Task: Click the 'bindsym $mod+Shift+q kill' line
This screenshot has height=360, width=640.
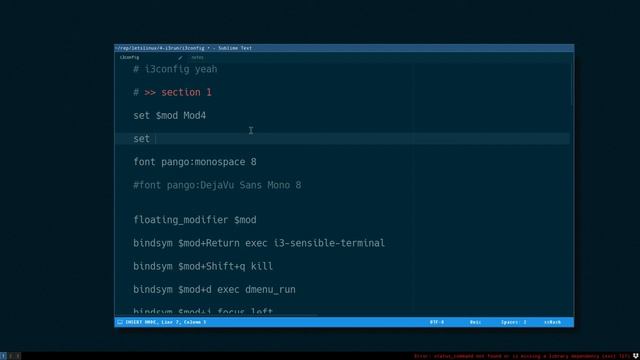Action: 203,267
